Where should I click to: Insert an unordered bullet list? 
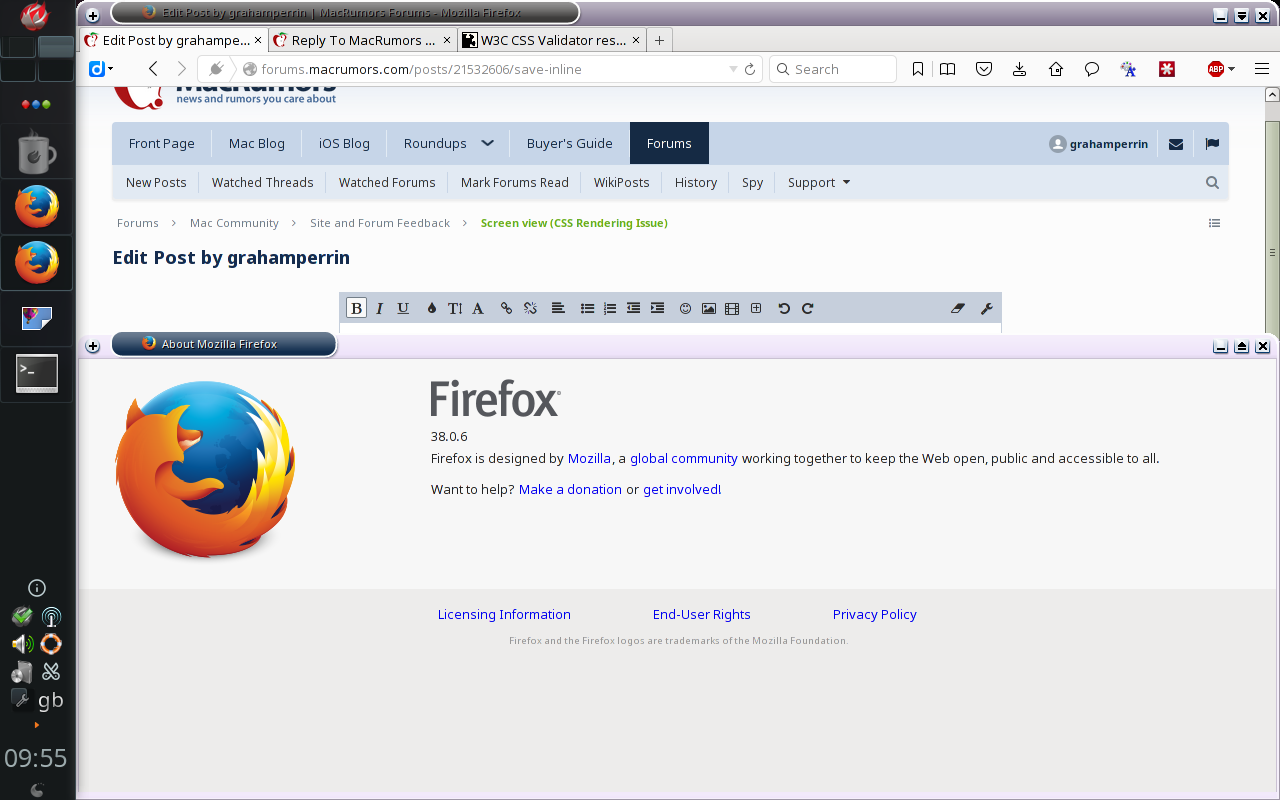(587, 308)
